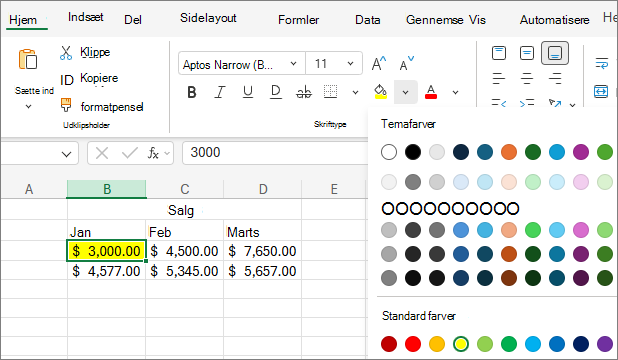Screen dimensions: 618x360
Task: Expand the fx dropdown arrow
Action: click(x=167, y=153)
